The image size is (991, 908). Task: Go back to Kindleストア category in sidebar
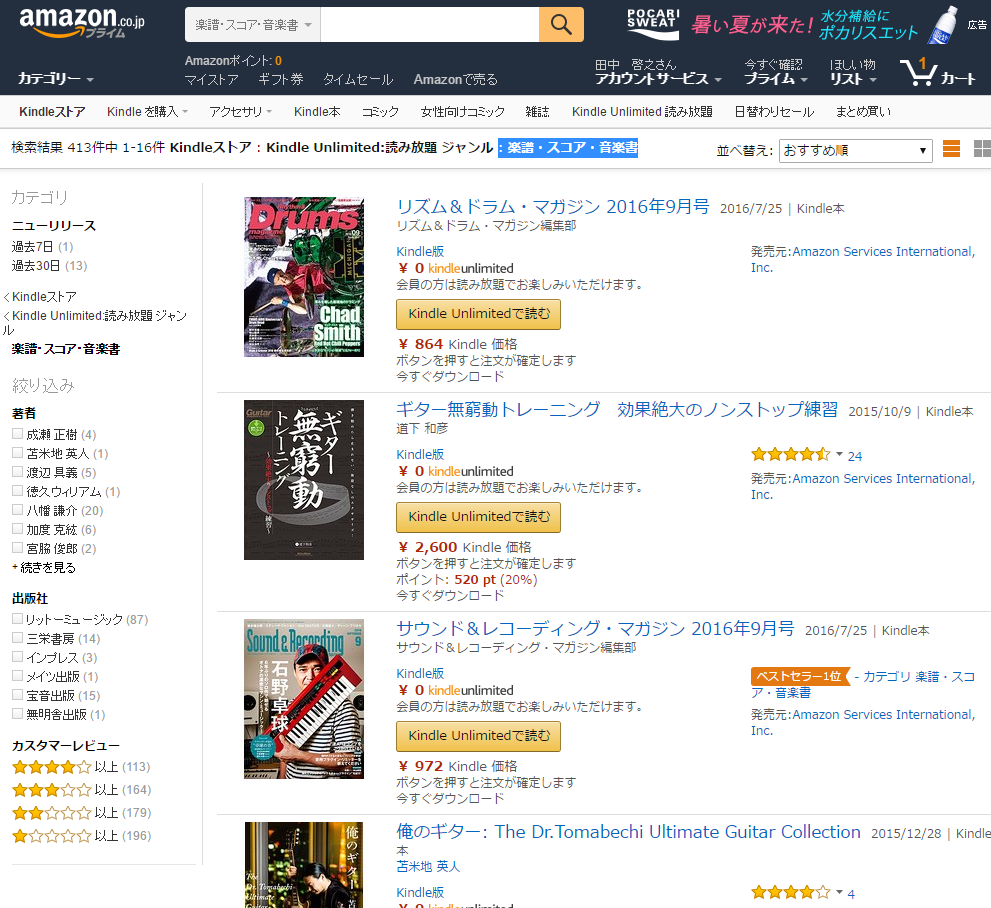42,296
